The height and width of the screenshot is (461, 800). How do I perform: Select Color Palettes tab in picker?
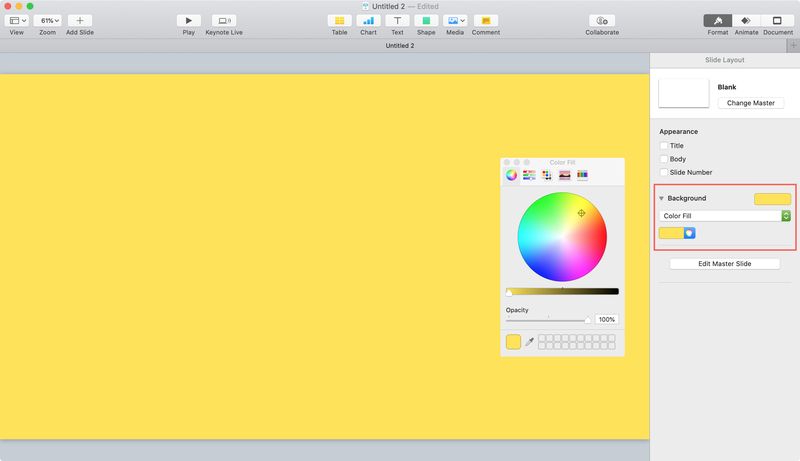pos(546,175)
